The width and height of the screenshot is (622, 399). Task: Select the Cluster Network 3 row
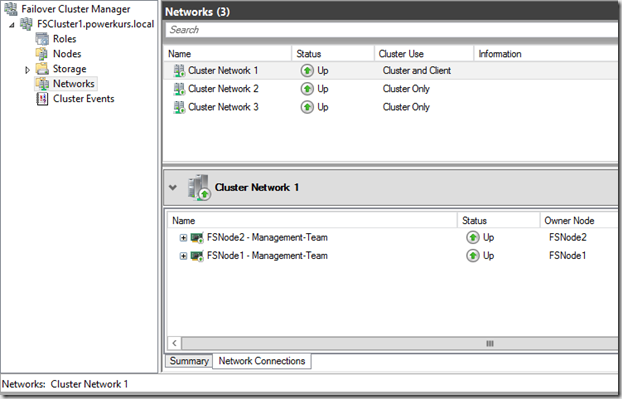pos(390,107)
